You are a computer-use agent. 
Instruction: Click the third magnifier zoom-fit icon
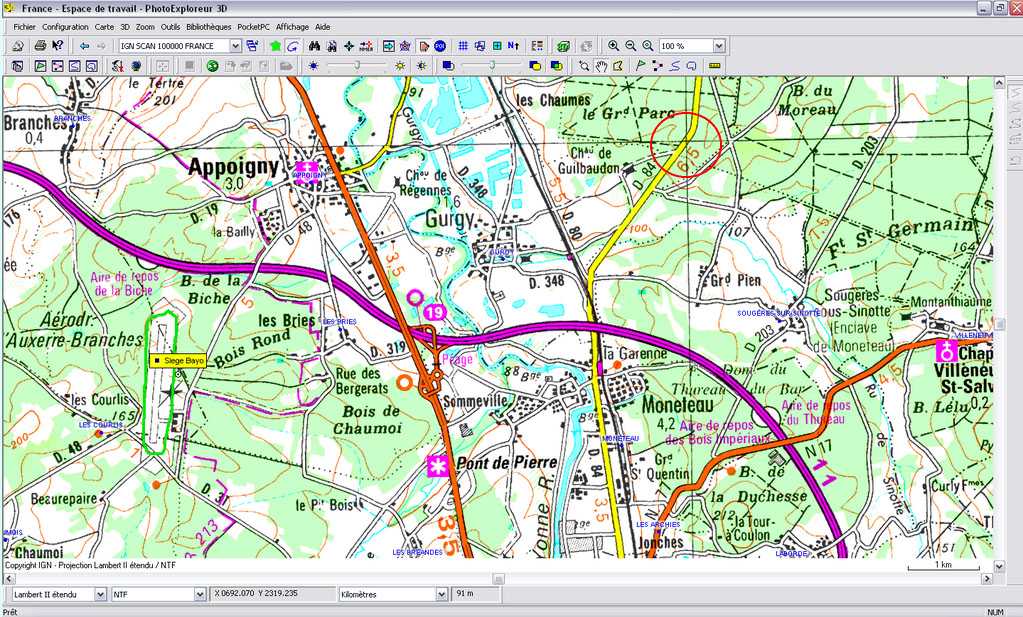click(647, 46)
